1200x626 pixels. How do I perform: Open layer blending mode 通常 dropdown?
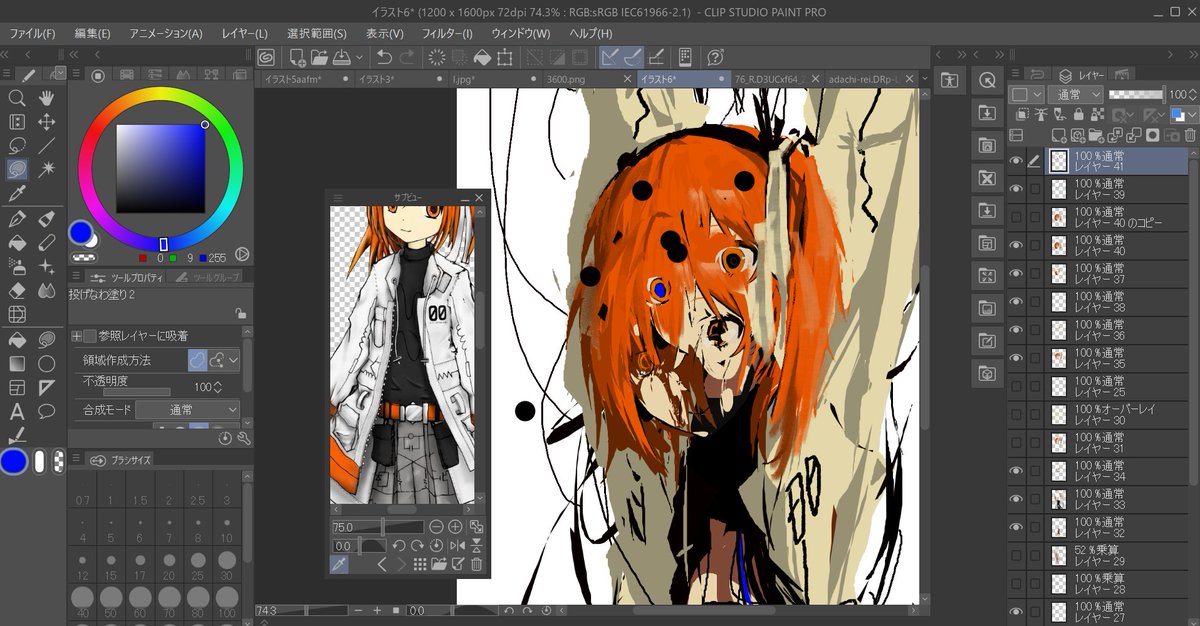coord(1076,94)
